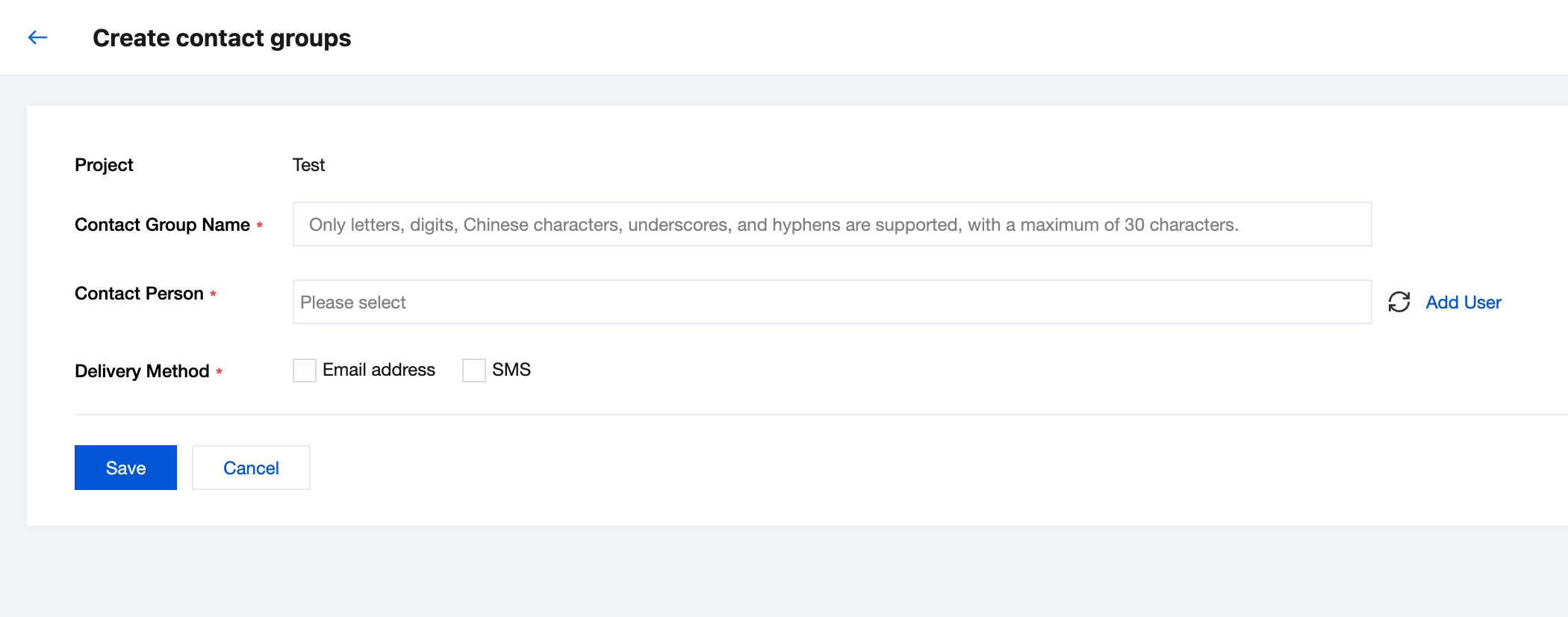Image resolution: width=1568 pixels, height=617 pixels.
Task: Click the Delivery Method label
Action: 142,371
